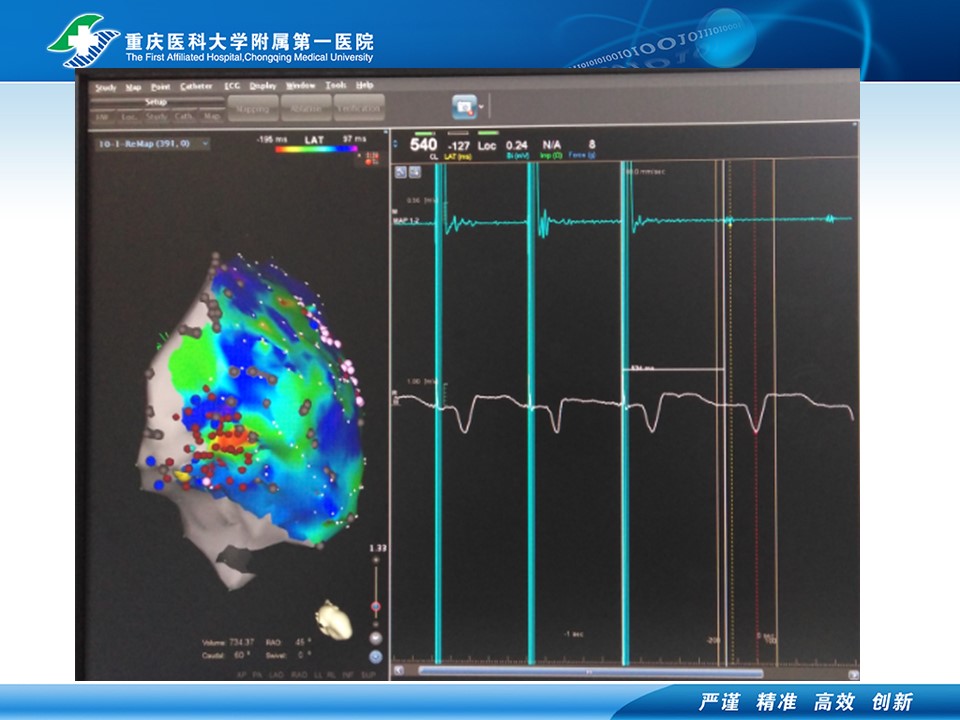Image resolution: width=960 pixels, height=720 pixels.
Task: Select the LAO view preset
Action: [277, 675]
